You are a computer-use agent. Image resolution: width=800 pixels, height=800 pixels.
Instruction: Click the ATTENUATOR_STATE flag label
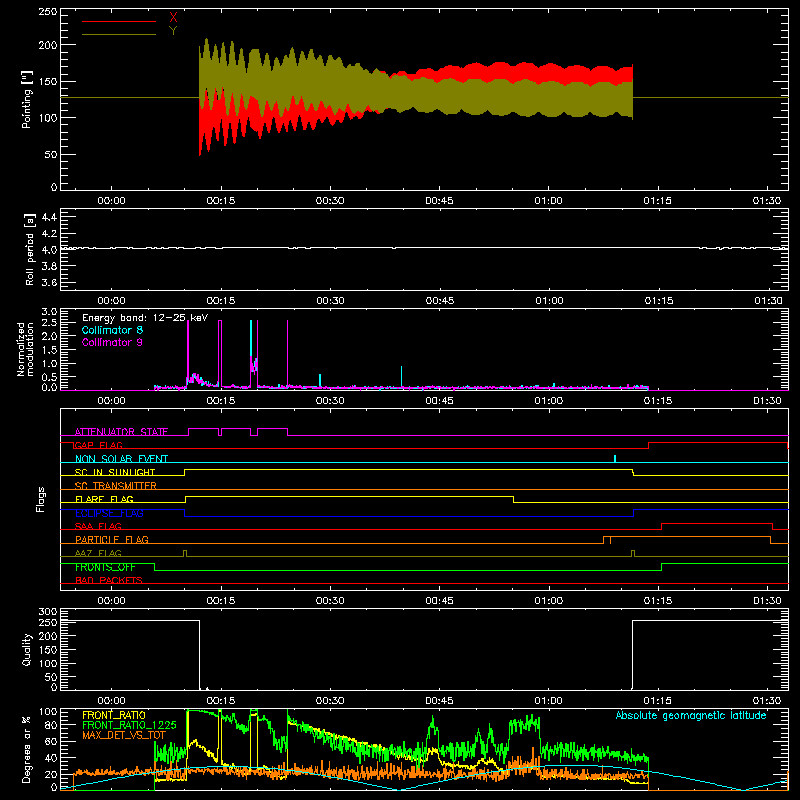121,432
